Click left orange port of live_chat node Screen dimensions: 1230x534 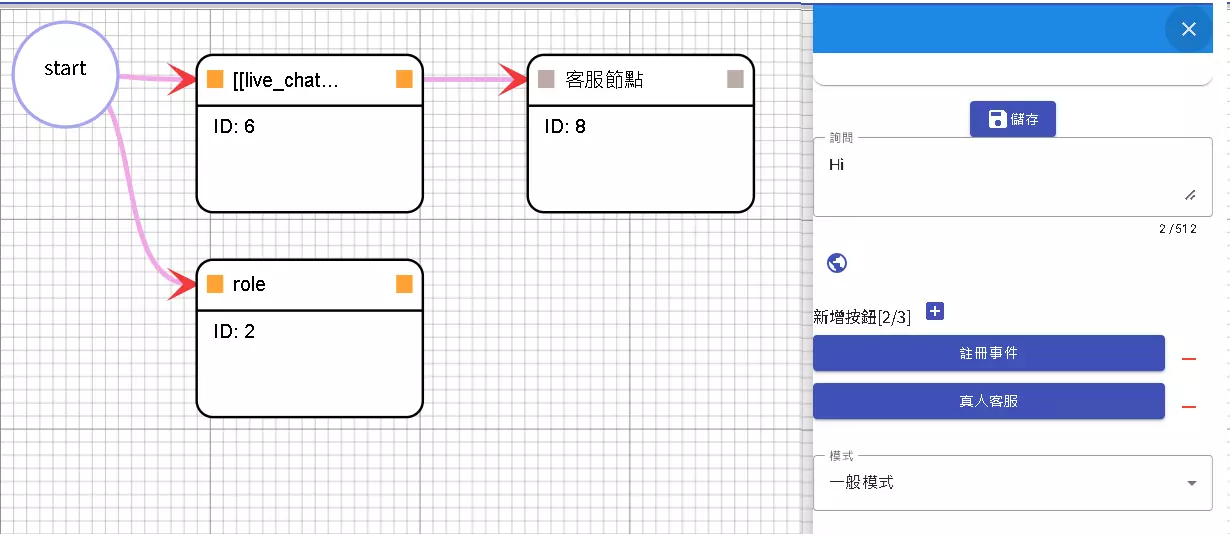tap(215, 80)
